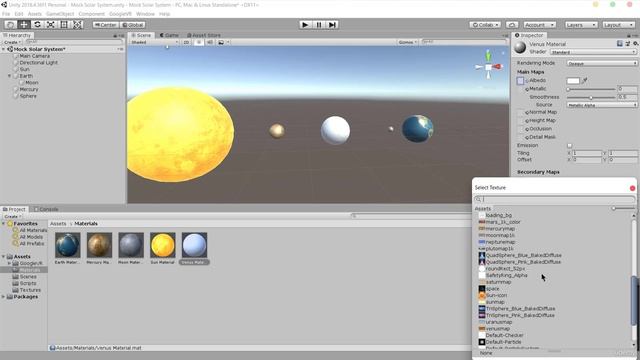Collapse the Earth object in Hierarchy
Screen dimensions: 640x360
point(10,76)
